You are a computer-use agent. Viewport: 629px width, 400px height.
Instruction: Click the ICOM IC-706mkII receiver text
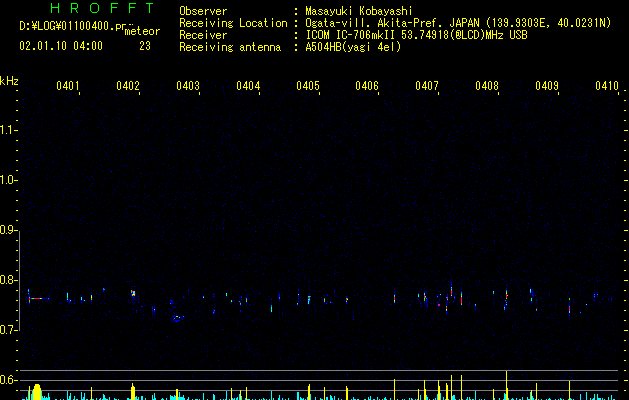416,35
